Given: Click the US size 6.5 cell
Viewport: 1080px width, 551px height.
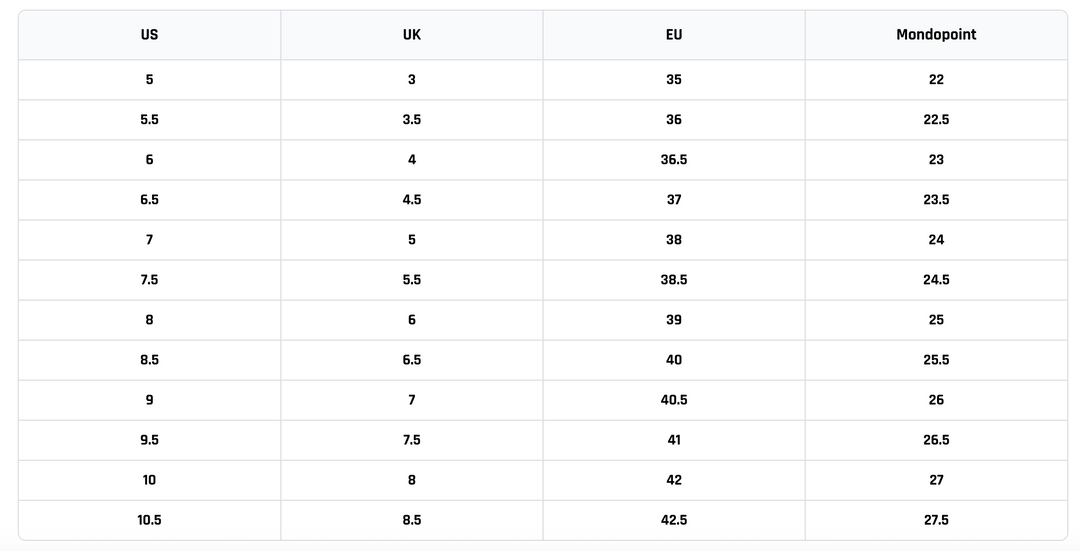Looking at the screenshot, I should click(x=149, y=200).
